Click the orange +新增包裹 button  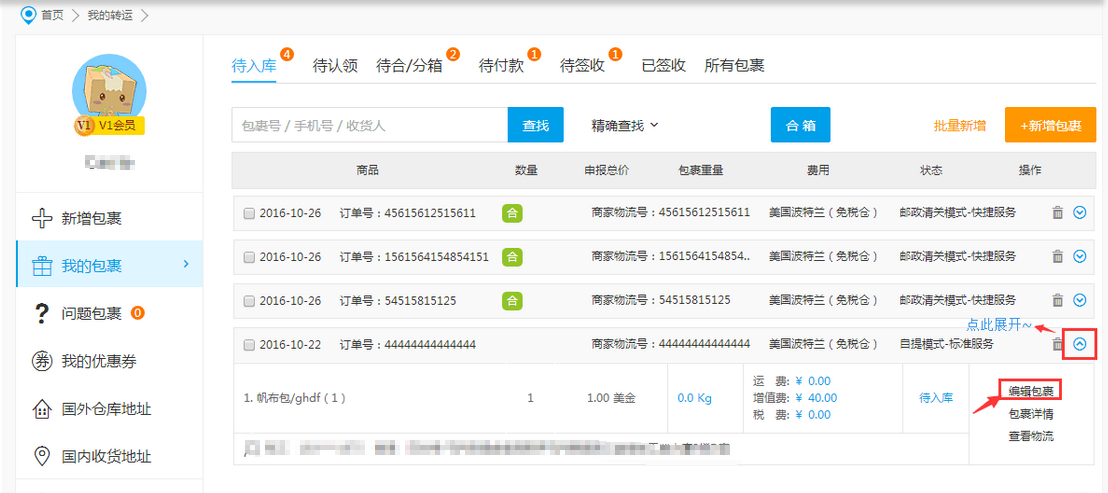coord(1050,126)
